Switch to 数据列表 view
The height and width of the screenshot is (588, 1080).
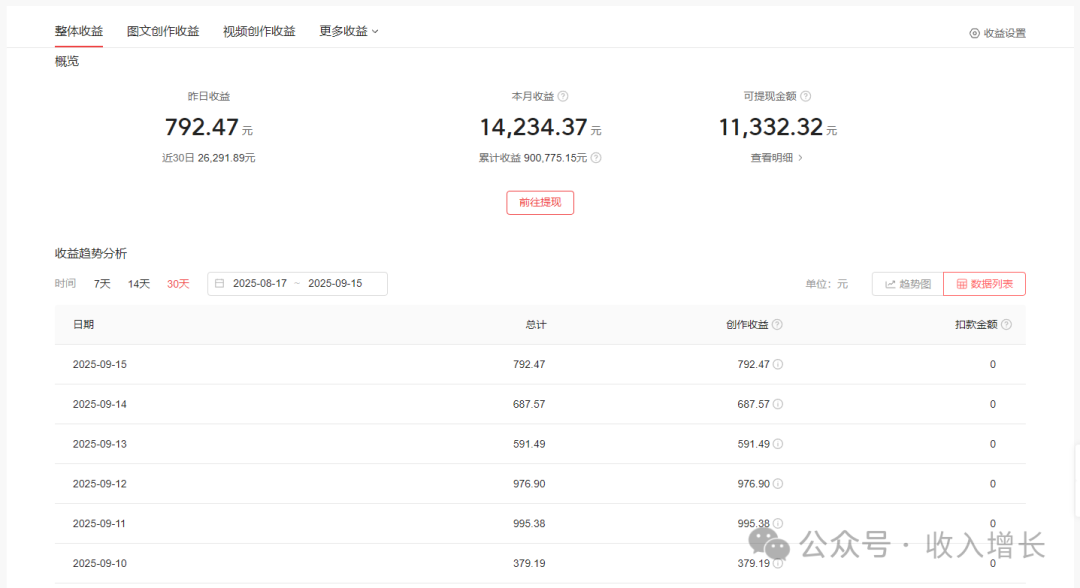click(x=984, y=284)
